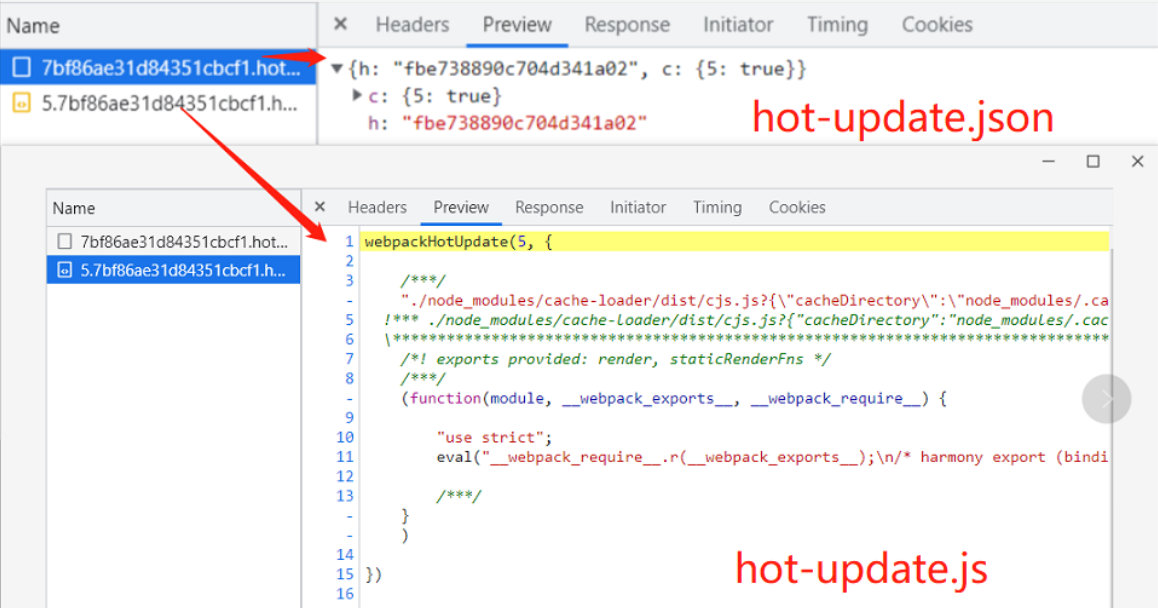Open Cookies tab in lower panel
Viewport: 1158px width, 608px height.
(x=797, y=208)
